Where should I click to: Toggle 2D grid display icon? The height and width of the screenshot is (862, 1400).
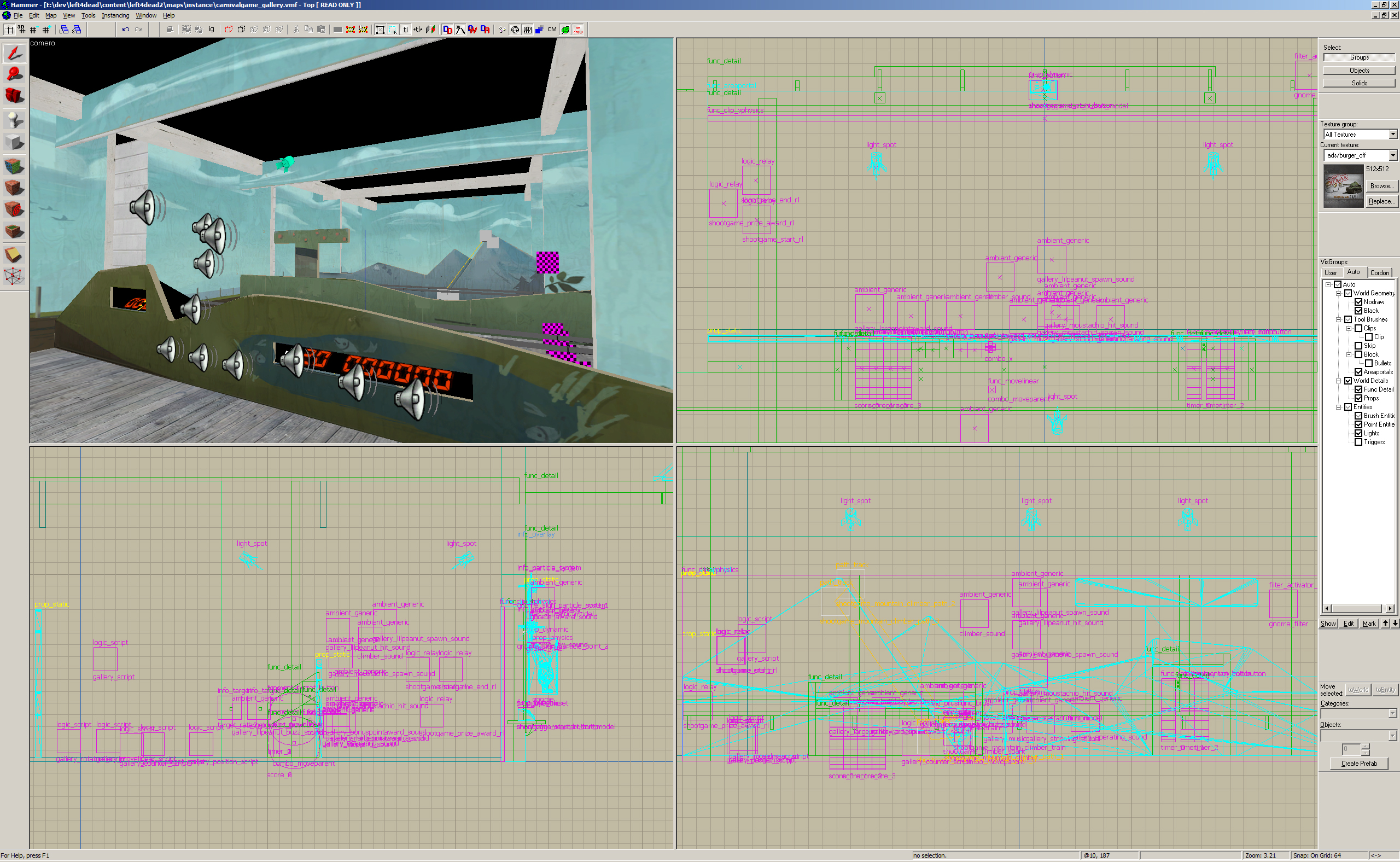point(9,30)
